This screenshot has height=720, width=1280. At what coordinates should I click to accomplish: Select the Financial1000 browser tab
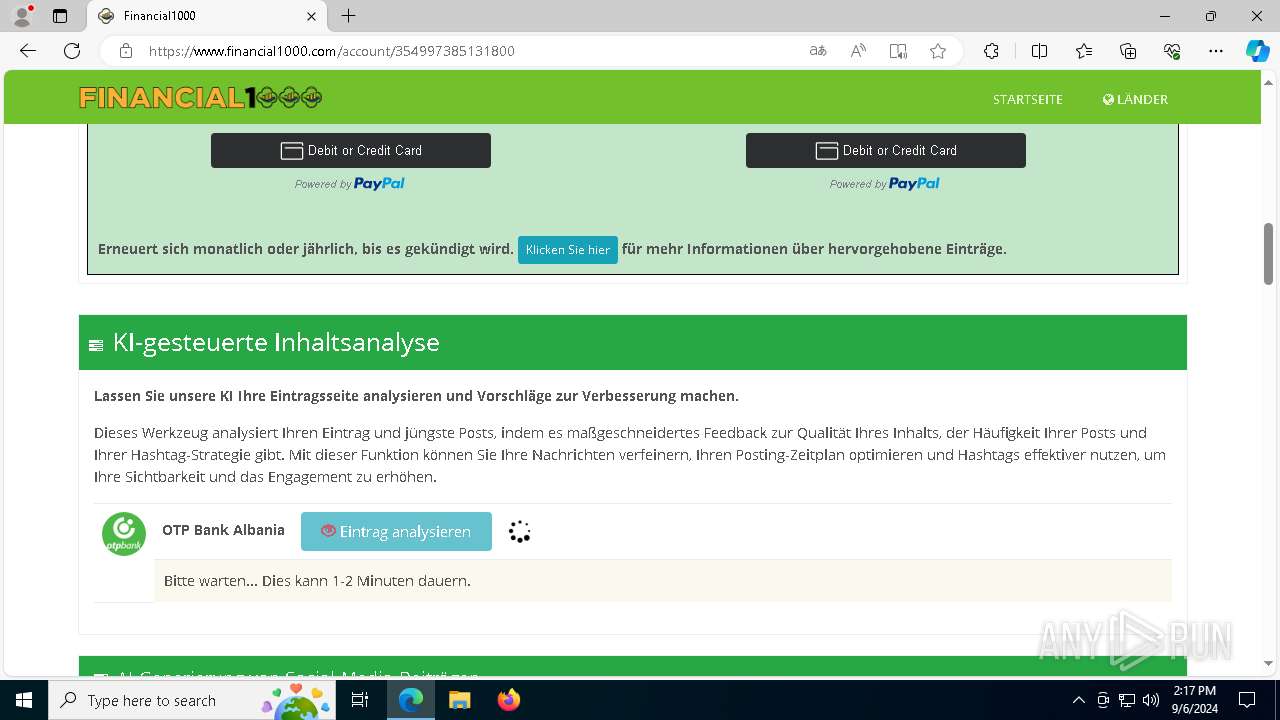pos(207,16)
